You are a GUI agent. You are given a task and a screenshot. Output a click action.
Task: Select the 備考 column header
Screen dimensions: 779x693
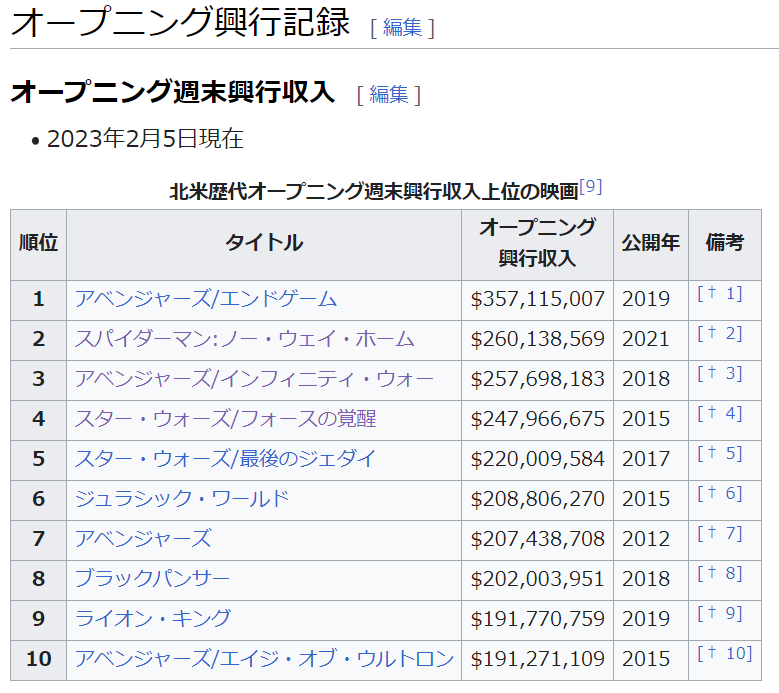[x=725, y=243]
